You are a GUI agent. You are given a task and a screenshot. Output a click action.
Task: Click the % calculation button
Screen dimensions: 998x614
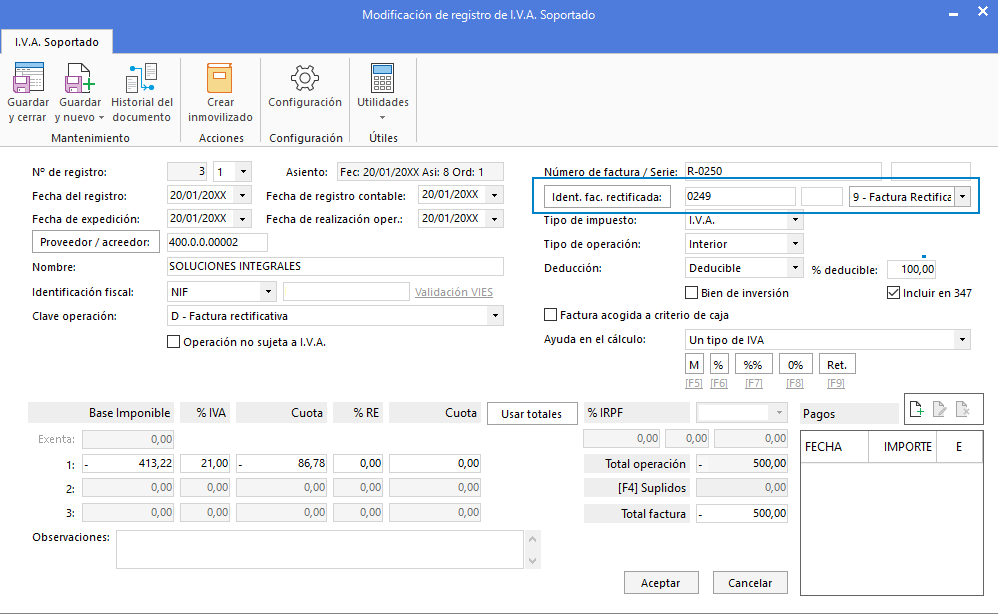tap(719, 365)
